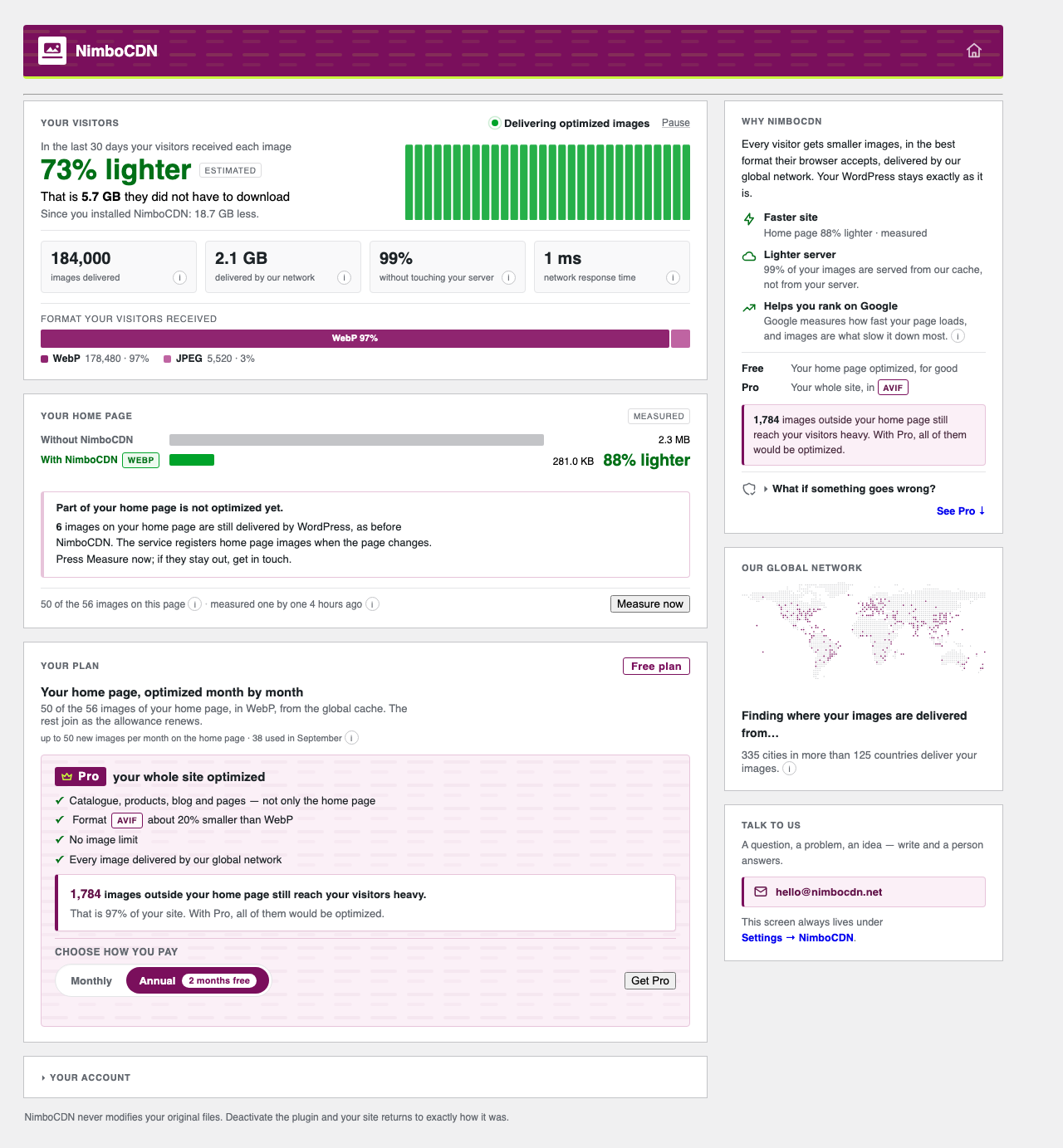Click the shield icon beside What if something goes wrong
This screenshot has height=1148, width=1063.
click(x=749, y=489)
